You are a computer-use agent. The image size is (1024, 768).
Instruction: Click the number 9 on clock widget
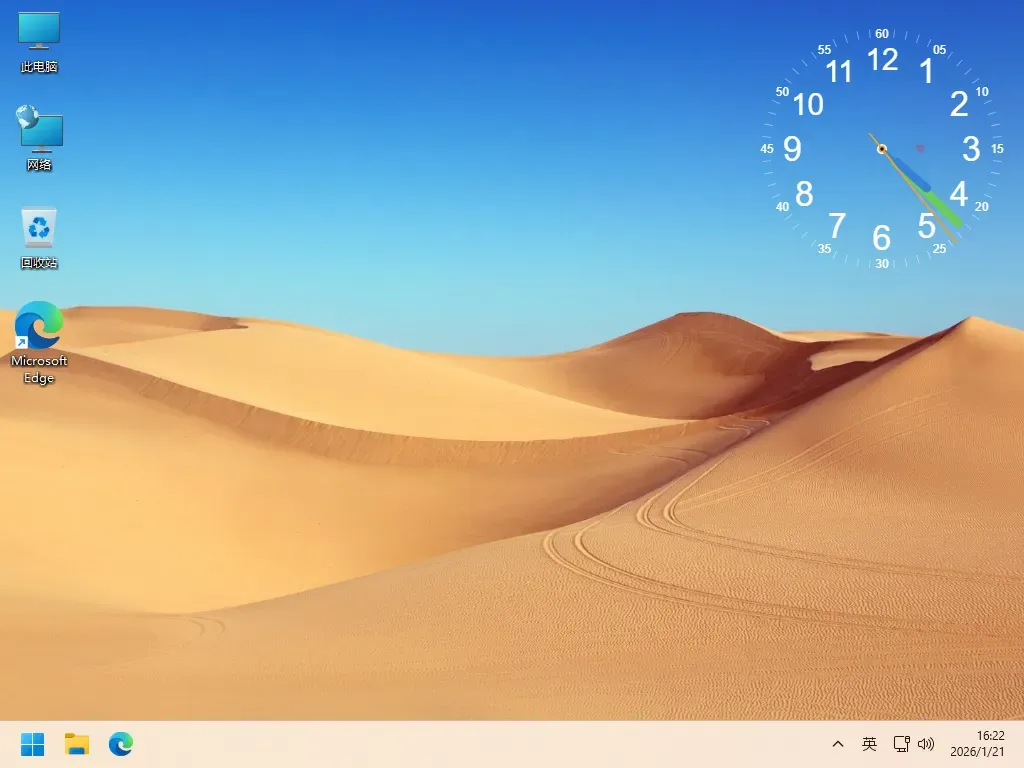(x=792, y=149)
